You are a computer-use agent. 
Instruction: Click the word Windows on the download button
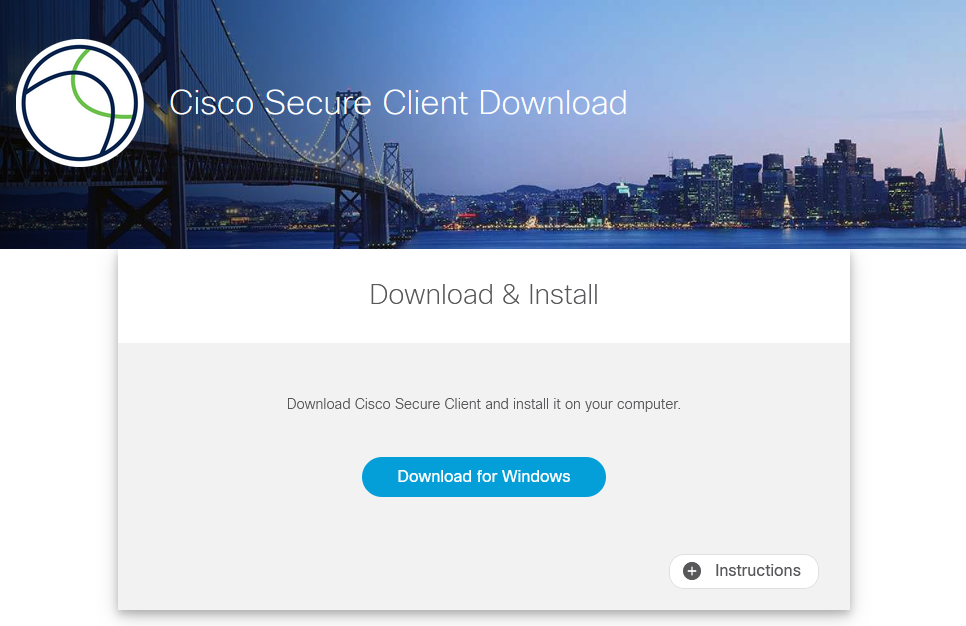[536, 476]
